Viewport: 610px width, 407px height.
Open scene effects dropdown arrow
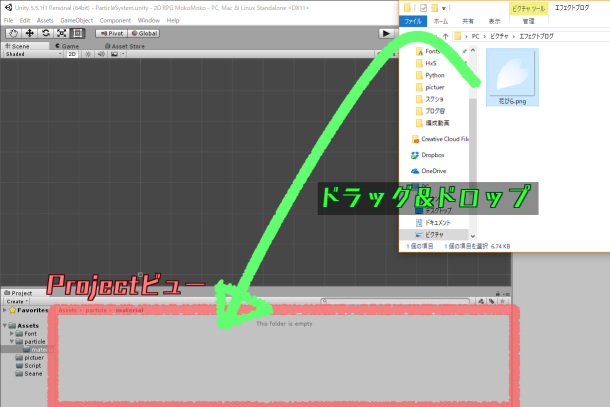click(x=123, y=54)
